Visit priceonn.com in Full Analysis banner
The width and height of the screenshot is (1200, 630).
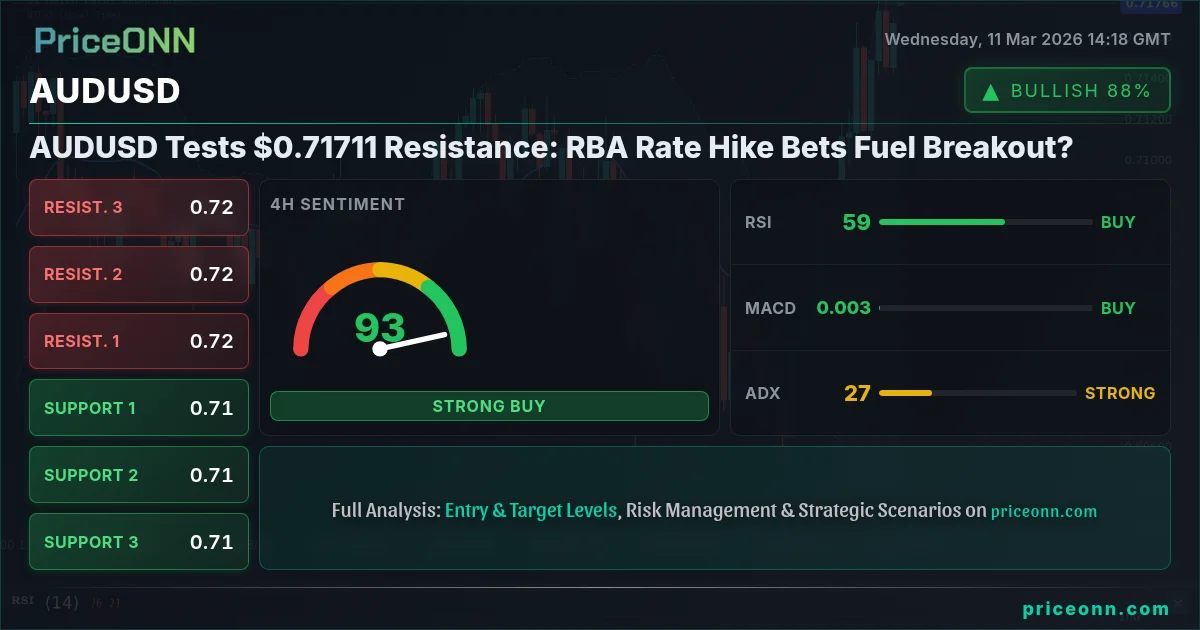click(x=1044, y=511)
